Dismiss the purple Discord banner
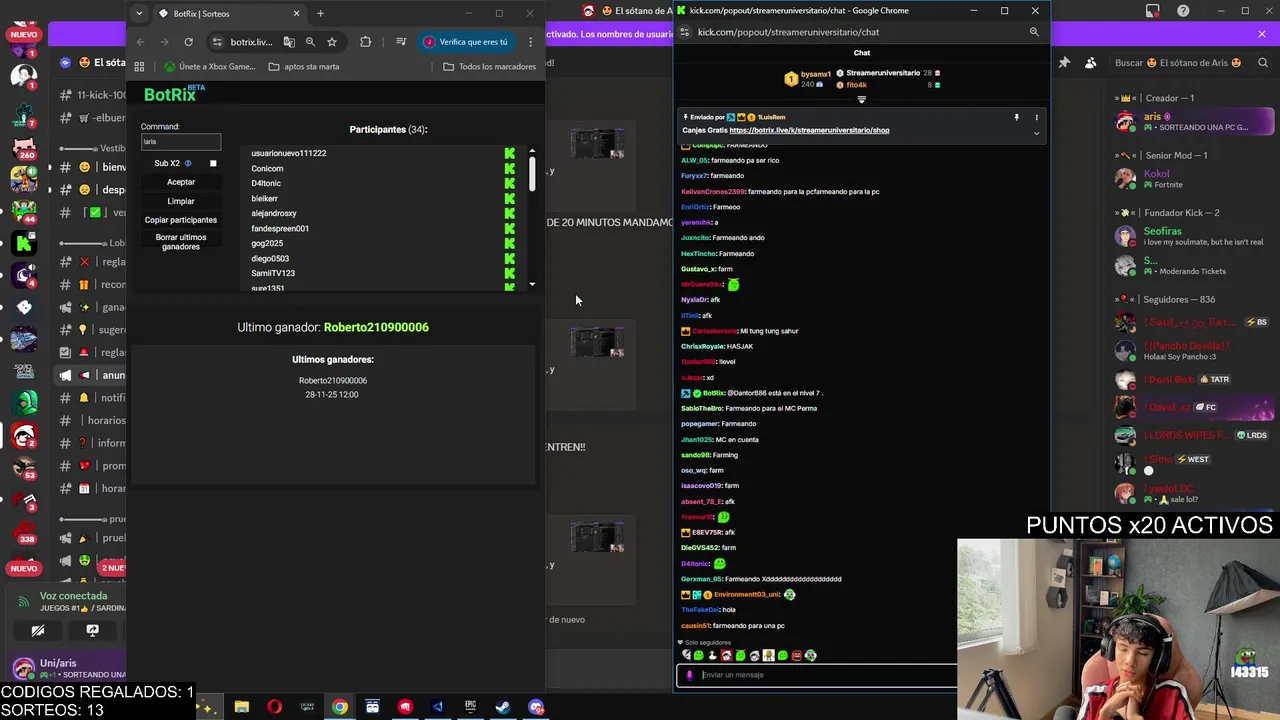1280x720 pixels. pyautogui.click(x=1261, y=34)
